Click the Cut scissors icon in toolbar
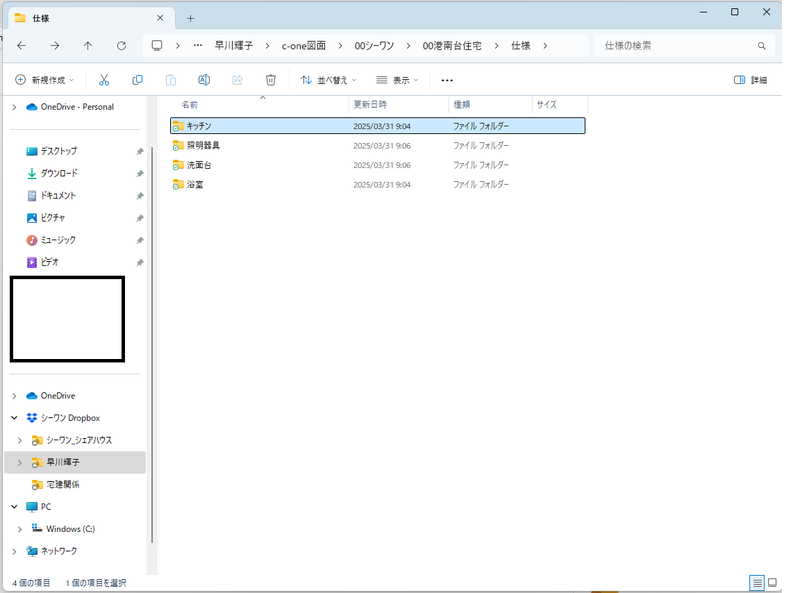Screen dimensions: 800x593 (103, 80)
